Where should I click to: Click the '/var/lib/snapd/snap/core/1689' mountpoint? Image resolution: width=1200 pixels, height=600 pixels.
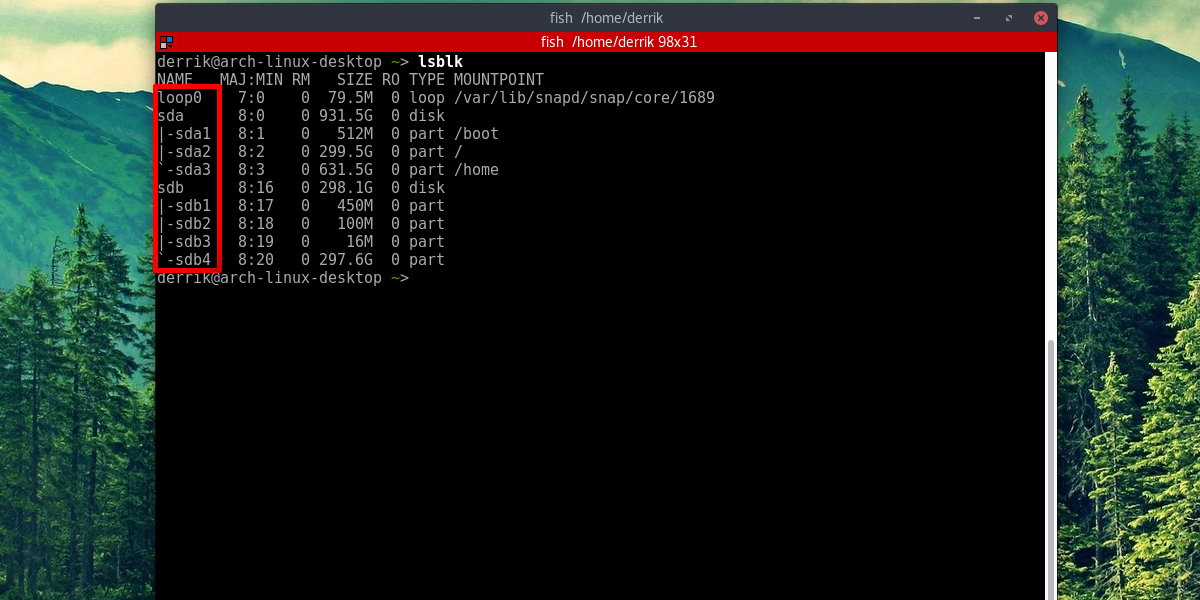(584, 98)
